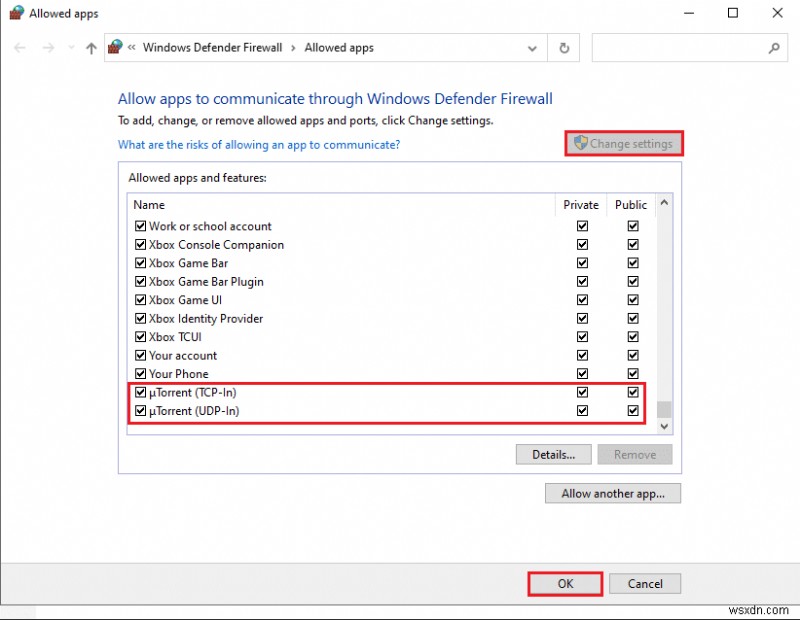Refresh the Allowed apps page

[x=563, y=47]
